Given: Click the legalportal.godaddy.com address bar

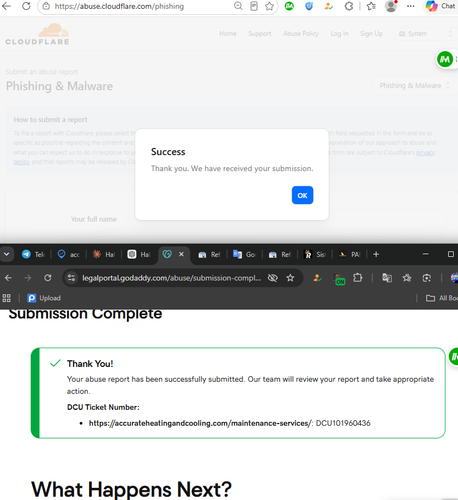Looking at the screenshot, I should click(x=172, y=278).
